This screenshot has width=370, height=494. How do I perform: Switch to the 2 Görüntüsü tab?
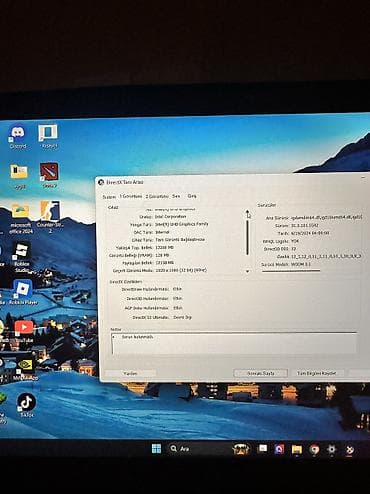tap(157, 196)
